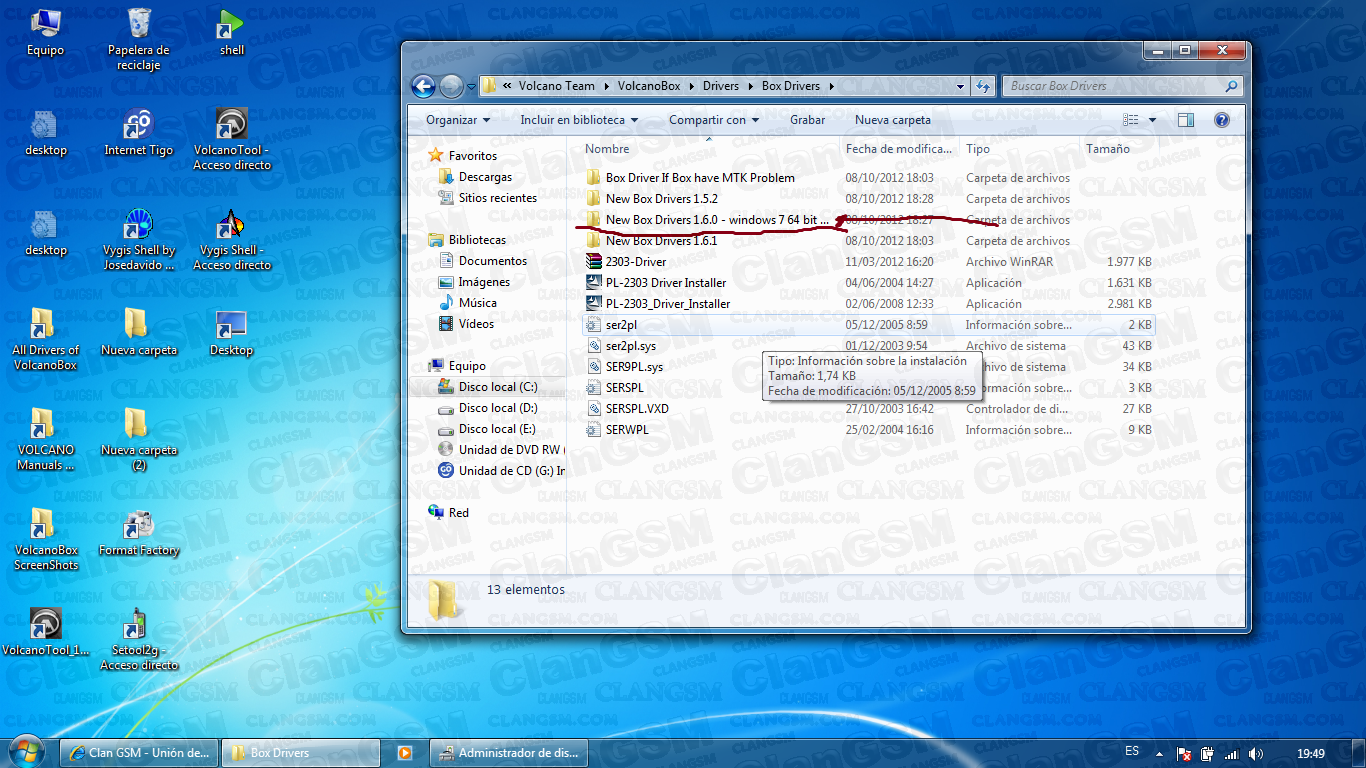1366x768 pixels.
Task: Select the shell desktop shortcut
Action: pos(232,31)
